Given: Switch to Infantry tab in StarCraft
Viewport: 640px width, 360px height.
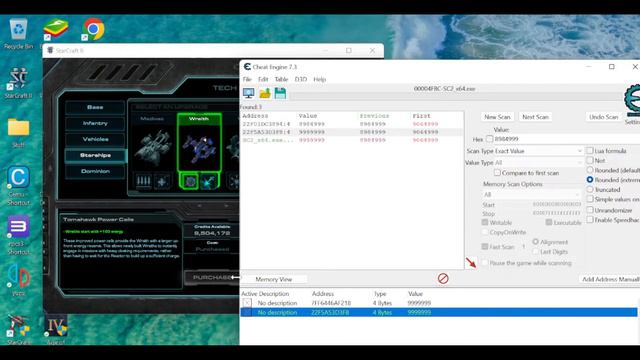Looking at the screenshot, I should (x=95, y=123).
